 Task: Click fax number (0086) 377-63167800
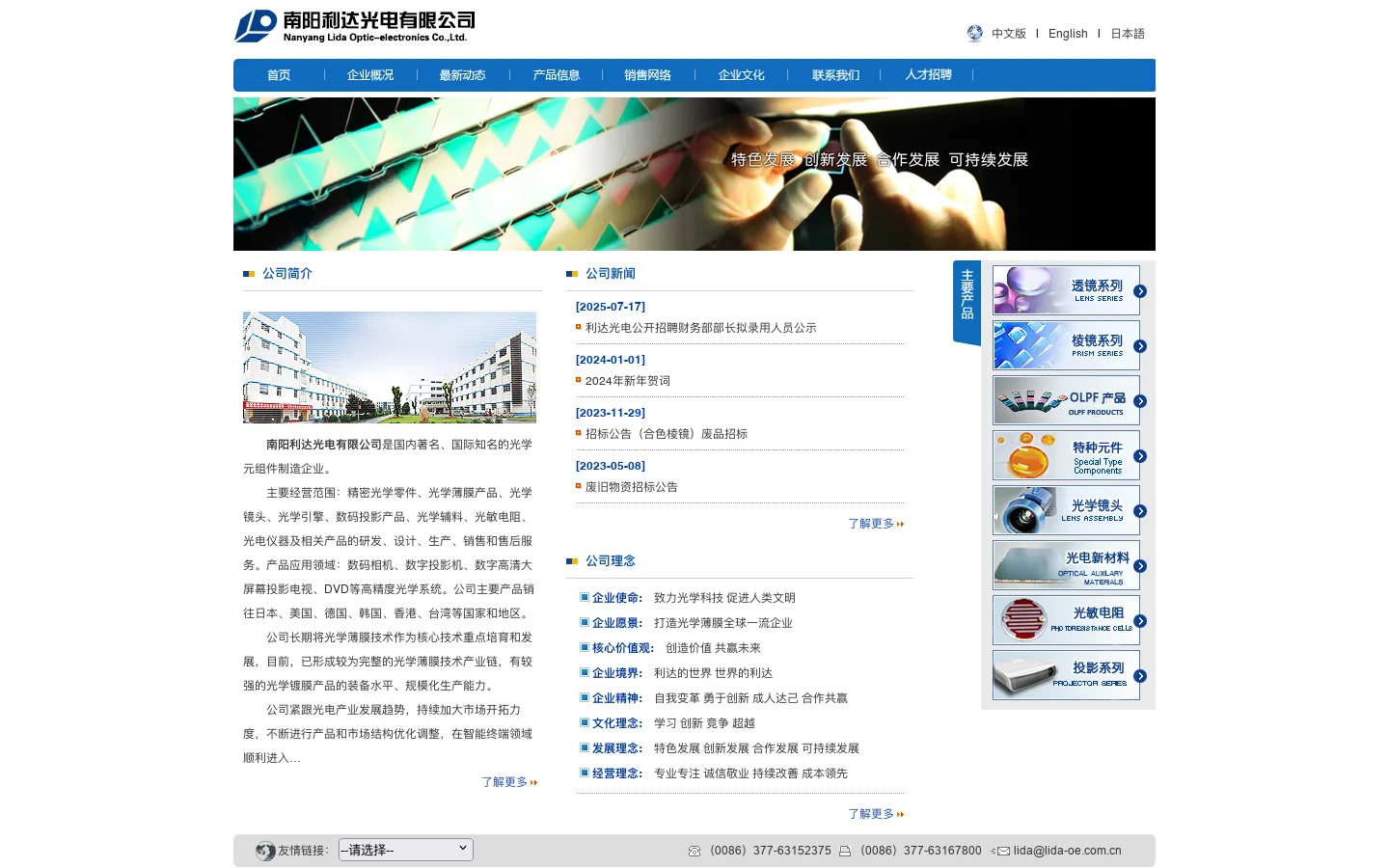[x=920, y=851]
